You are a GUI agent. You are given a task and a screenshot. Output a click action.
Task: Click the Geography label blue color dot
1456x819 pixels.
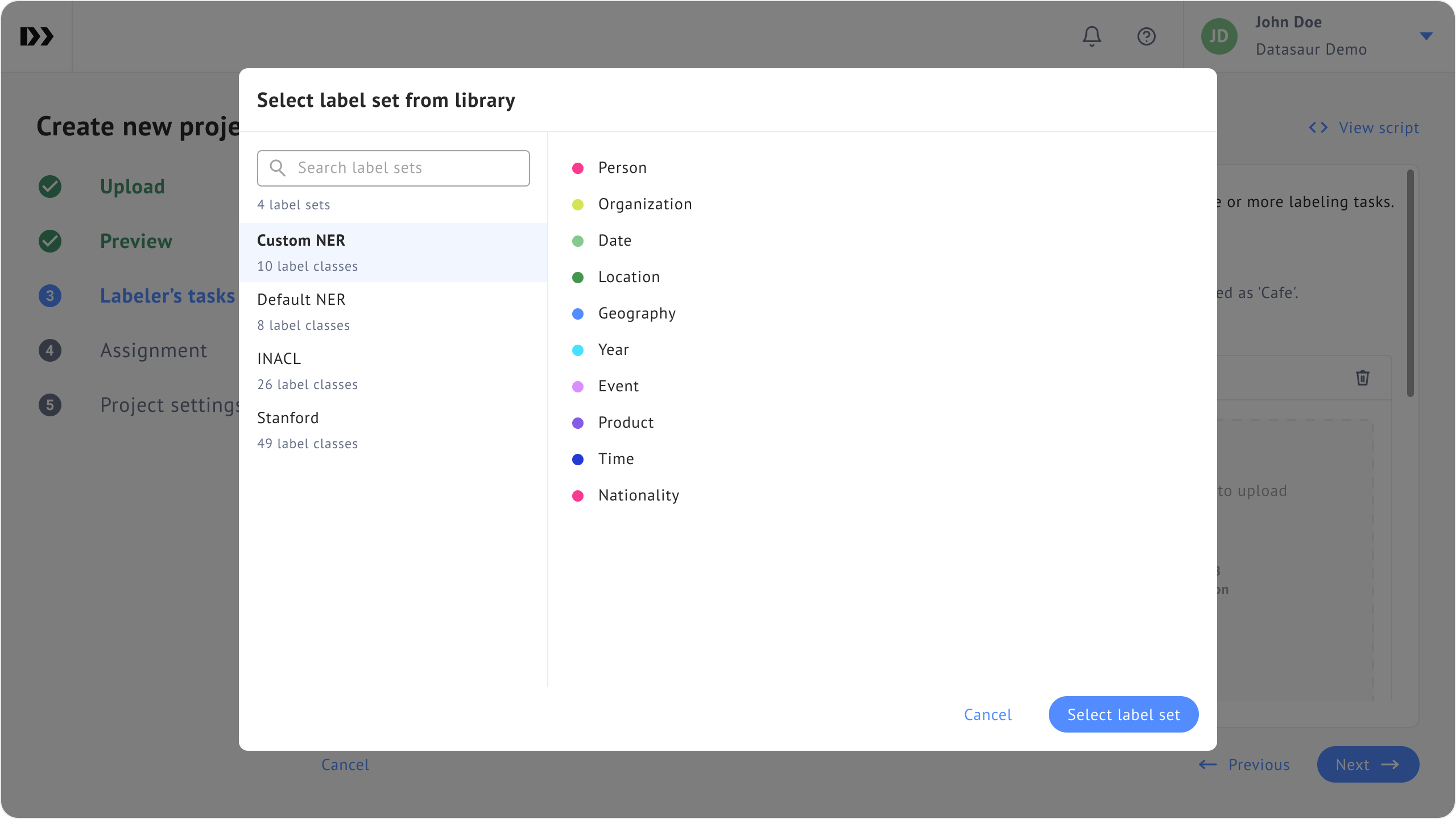(577, 314)
